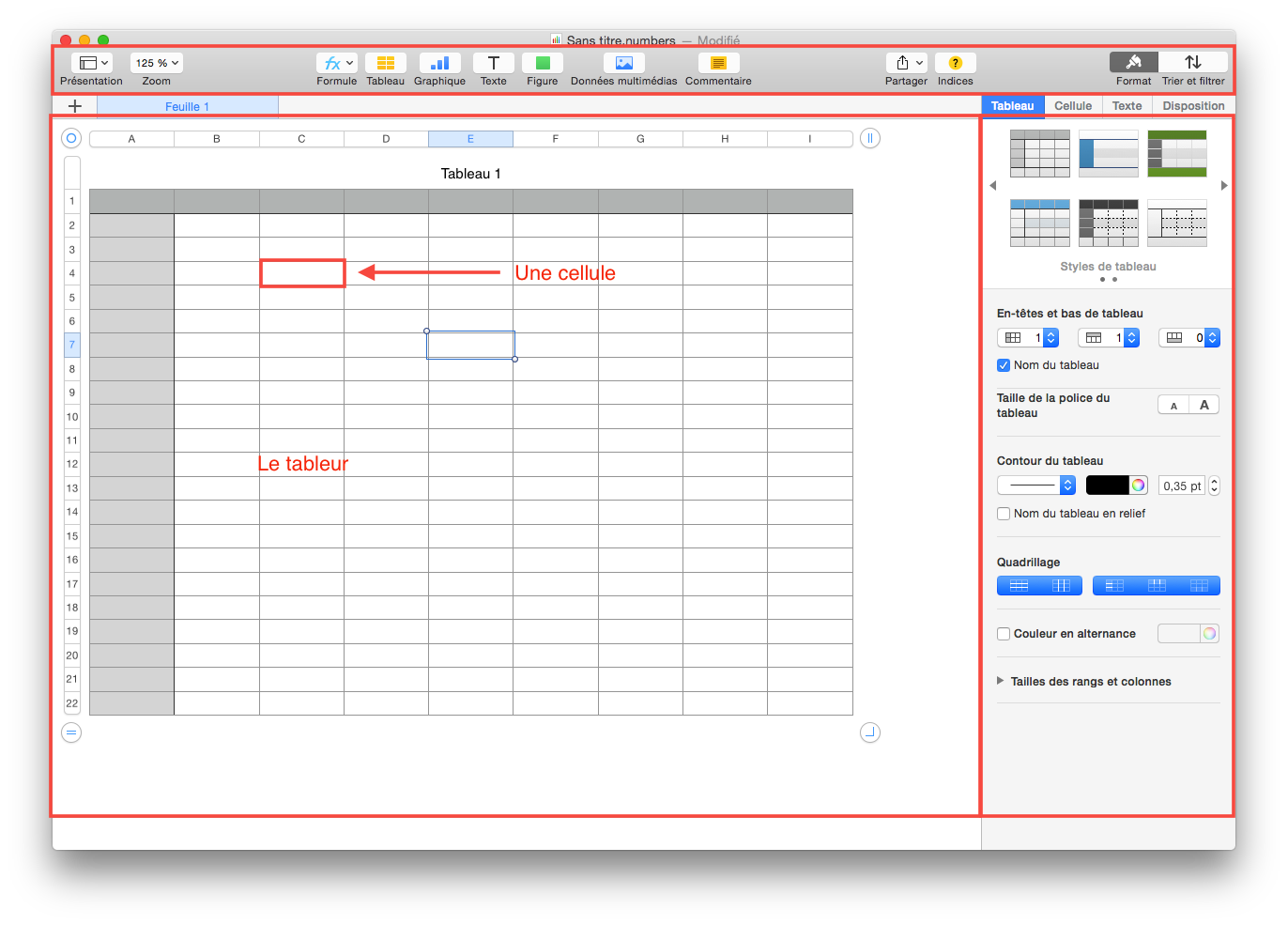Toggle header row gridlines button

[x=1158, y=586]
